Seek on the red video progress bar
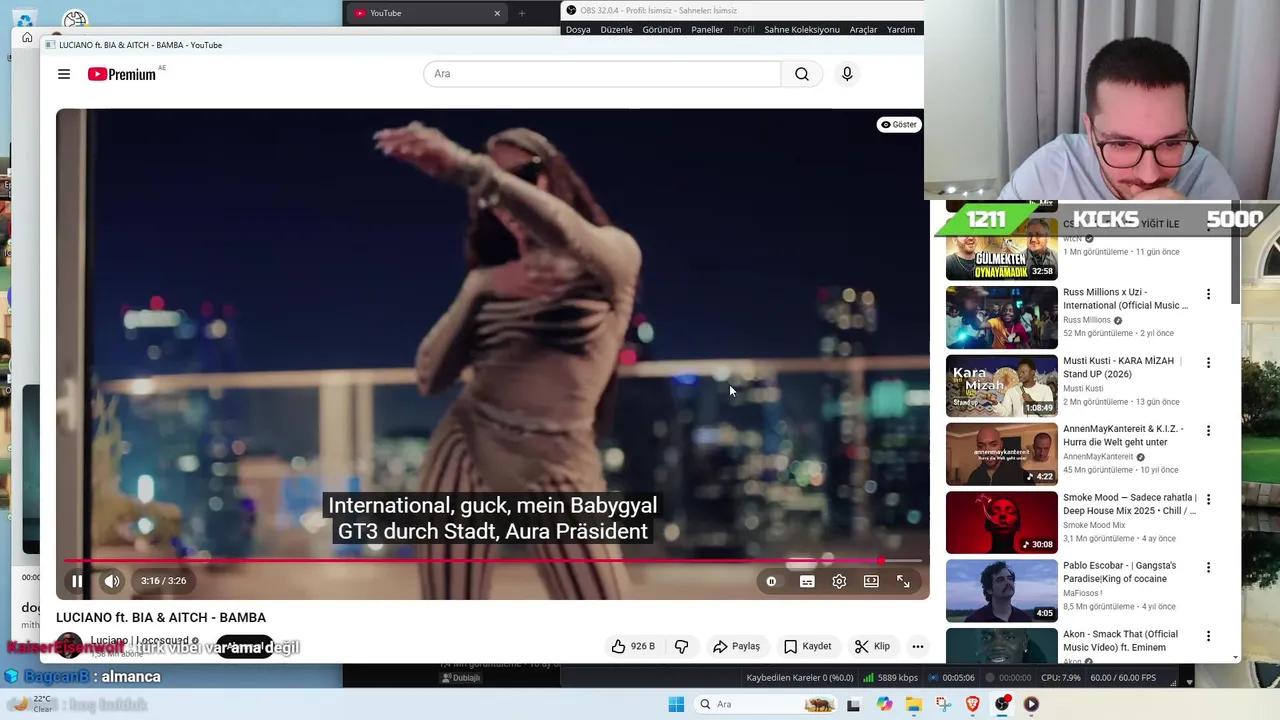 pos(492,561)
